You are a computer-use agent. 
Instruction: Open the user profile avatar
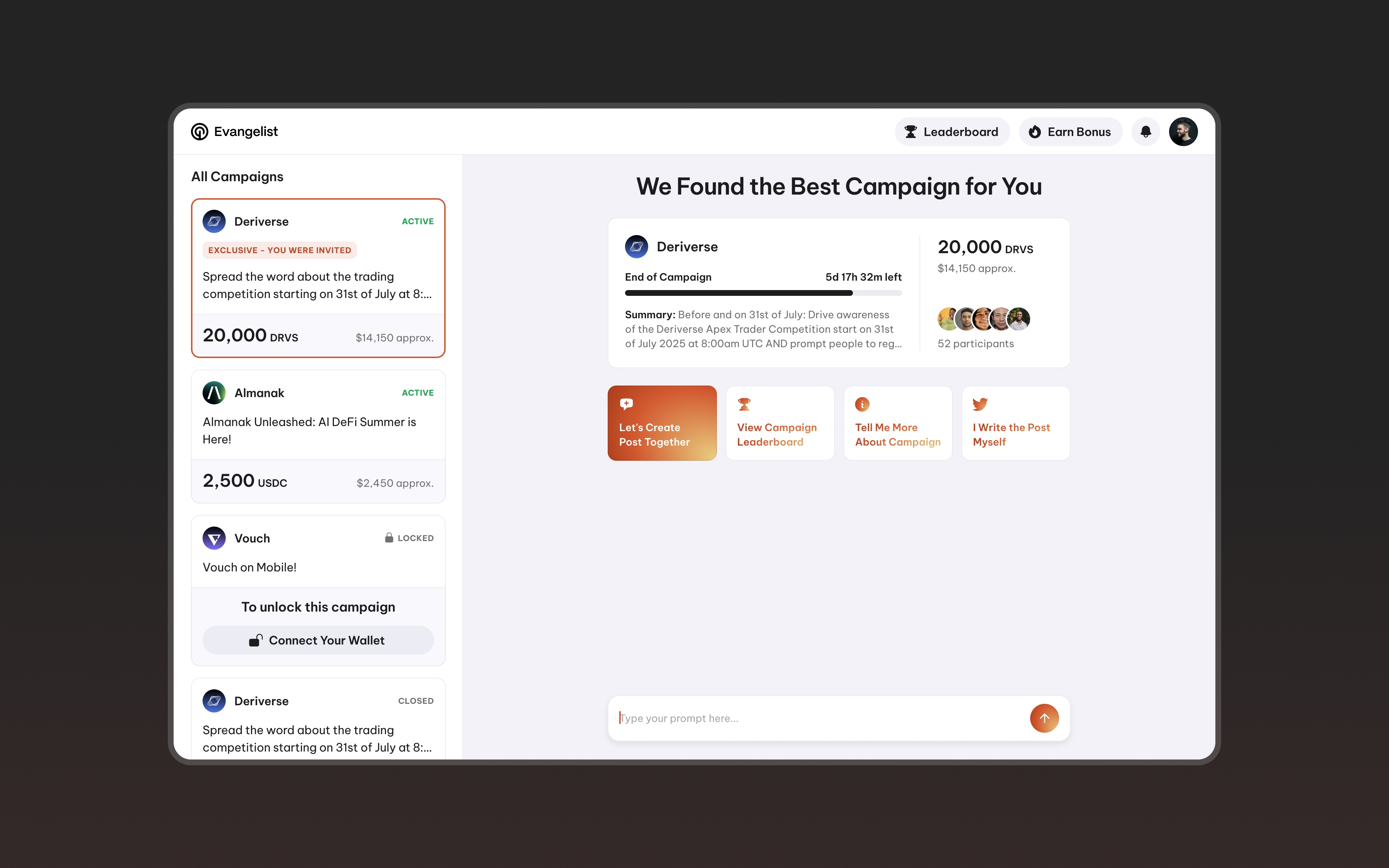point(1183,132)
